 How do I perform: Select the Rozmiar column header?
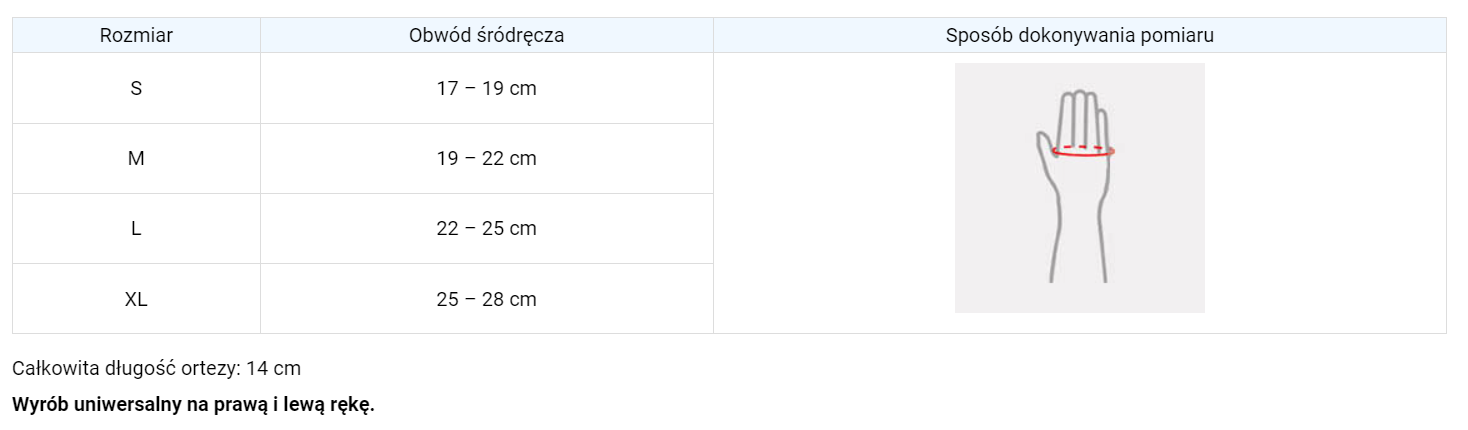[x=136, y=36]
